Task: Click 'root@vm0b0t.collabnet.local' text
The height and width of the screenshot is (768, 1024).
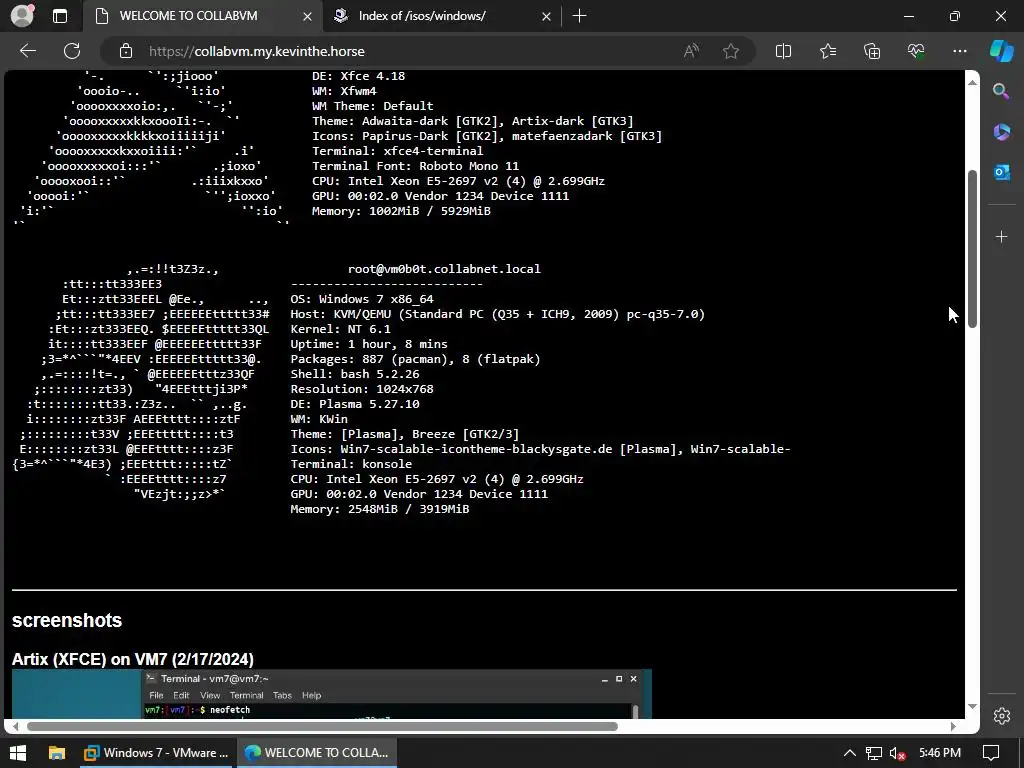Action: [444, 269]
